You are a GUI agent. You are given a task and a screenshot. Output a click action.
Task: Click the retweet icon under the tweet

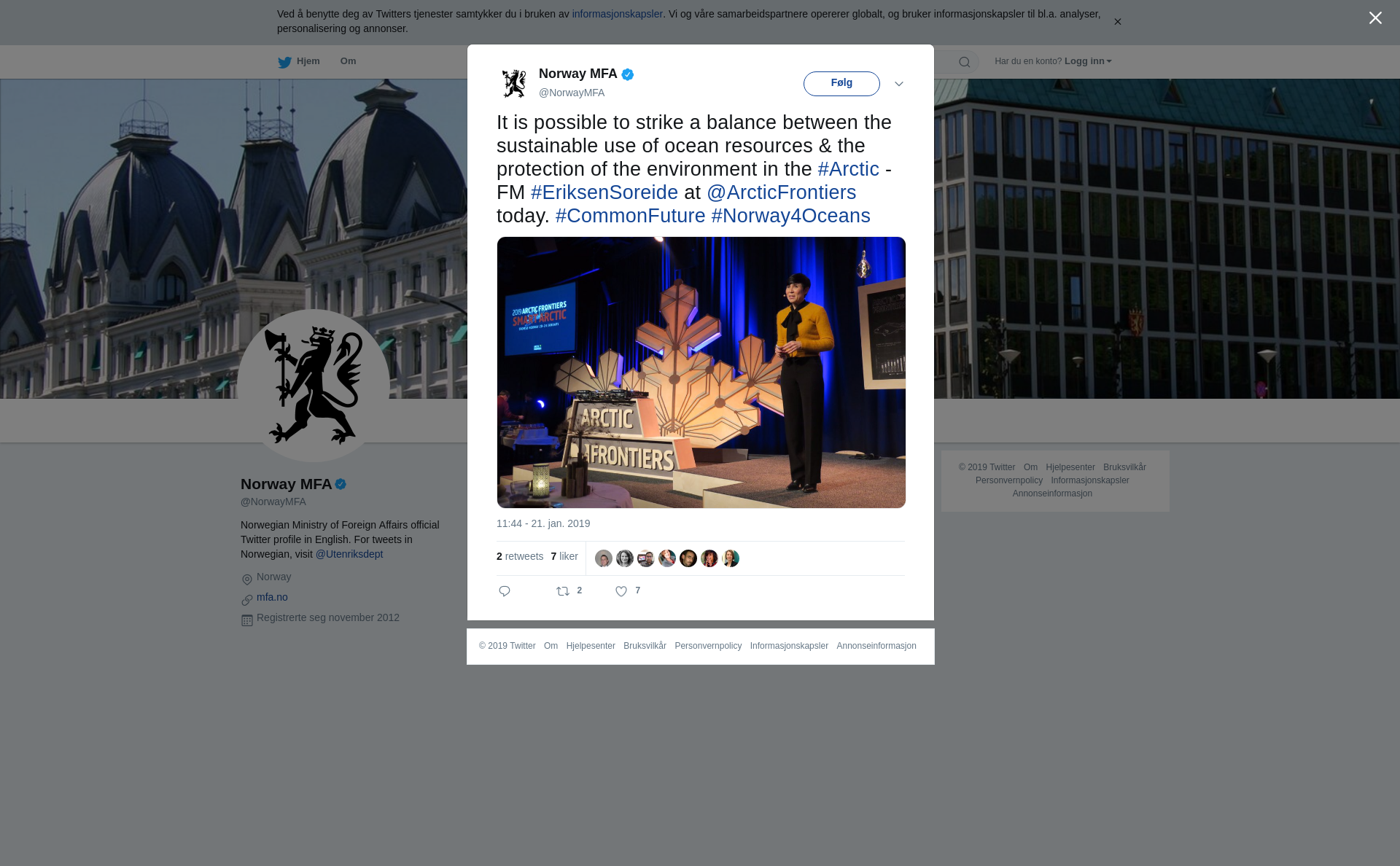563,591
